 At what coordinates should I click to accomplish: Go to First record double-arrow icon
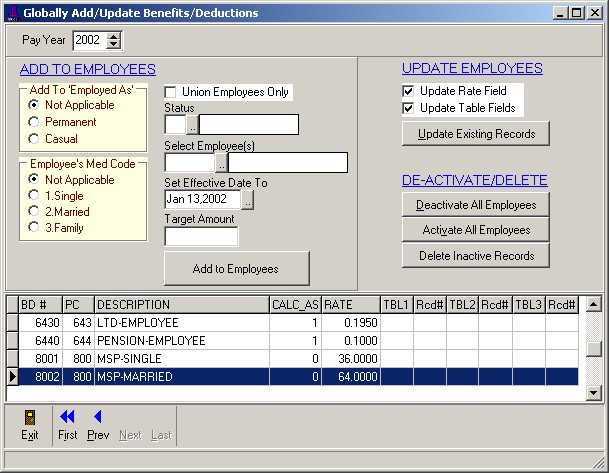67,417
